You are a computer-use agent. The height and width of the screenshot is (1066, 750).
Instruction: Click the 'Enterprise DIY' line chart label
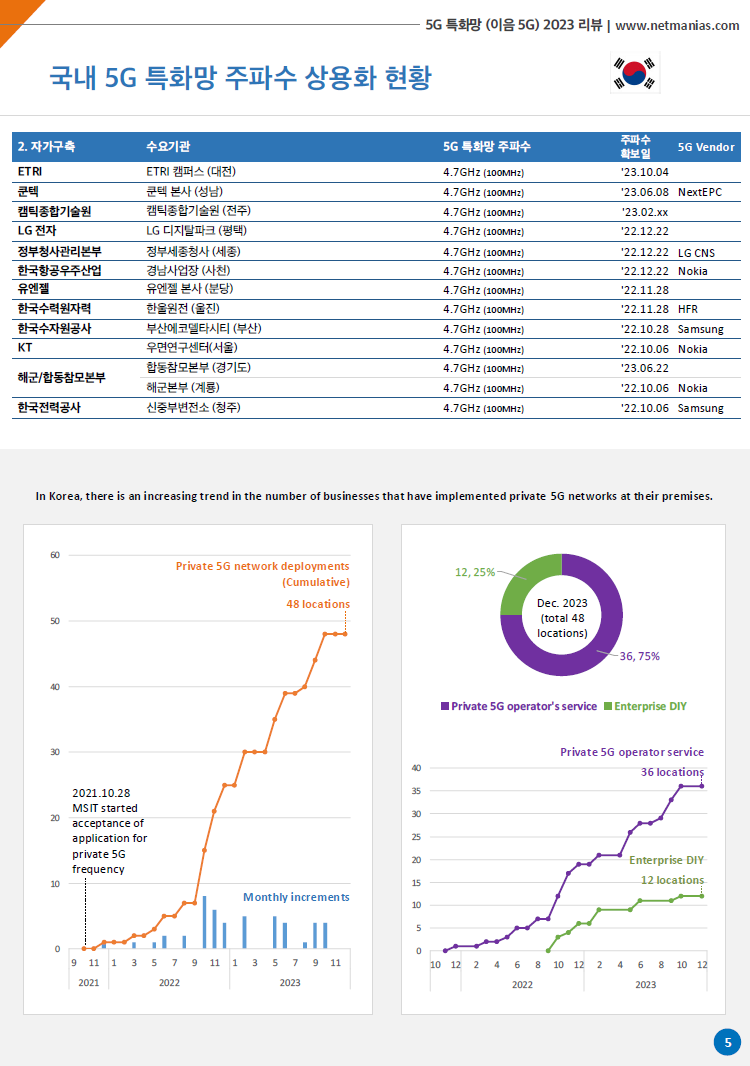coord(666,860)
